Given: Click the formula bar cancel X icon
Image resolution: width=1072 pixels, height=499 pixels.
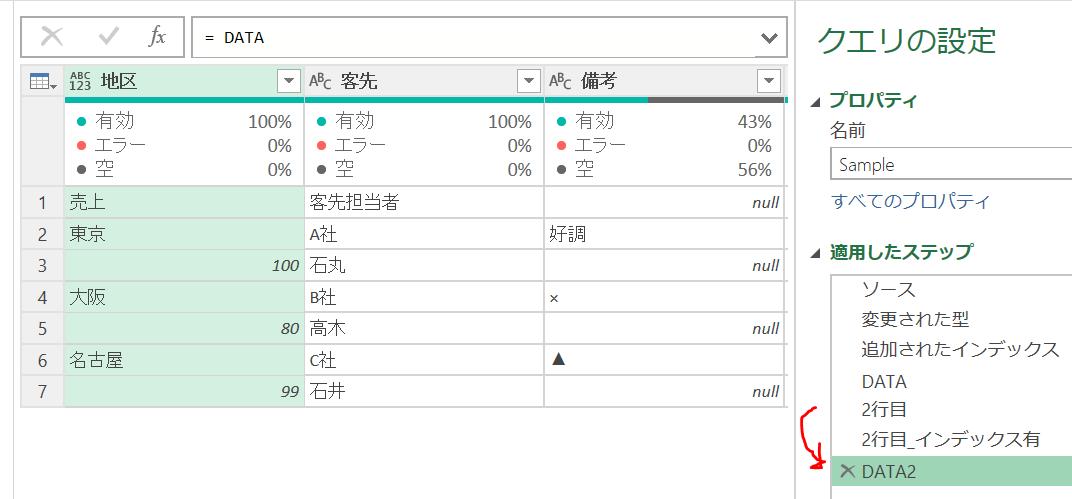Looking at the screenshot, I should (52, 37).
